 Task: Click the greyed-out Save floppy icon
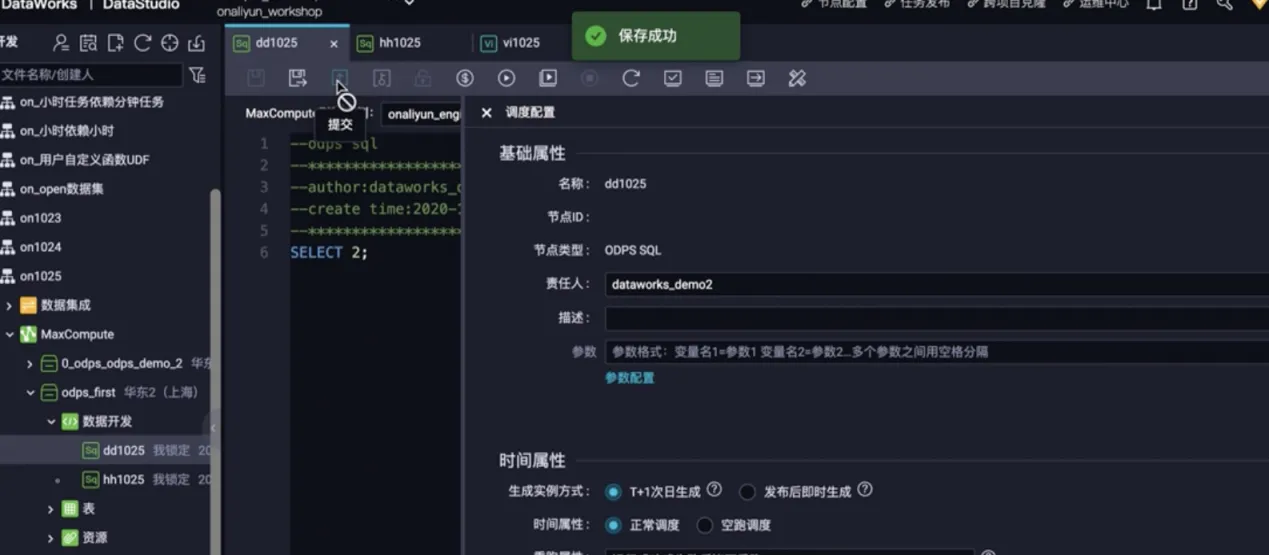pyautogui.click(x=256, y=78)
